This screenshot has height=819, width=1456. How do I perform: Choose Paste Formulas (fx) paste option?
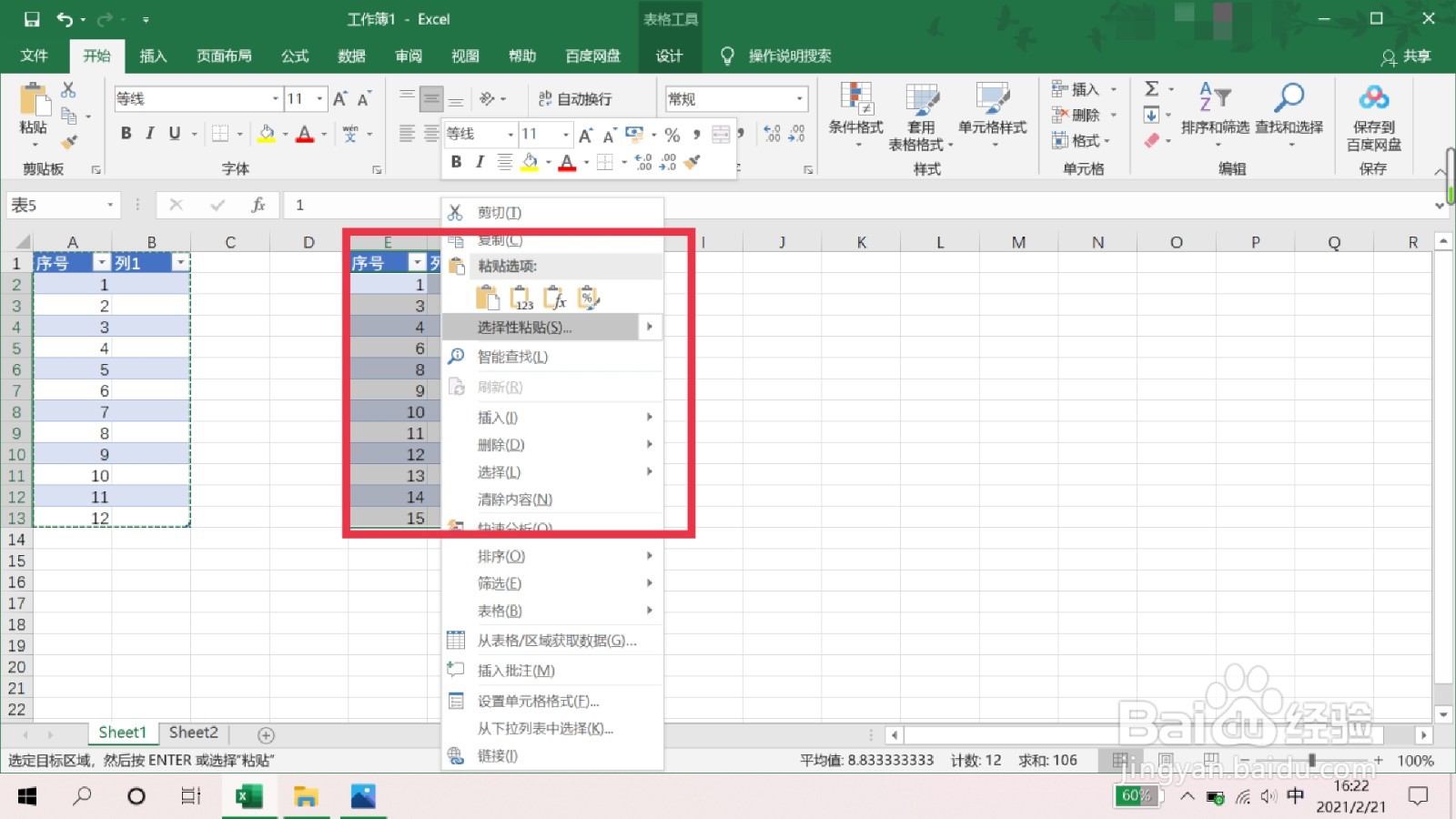tap(554, 298)
